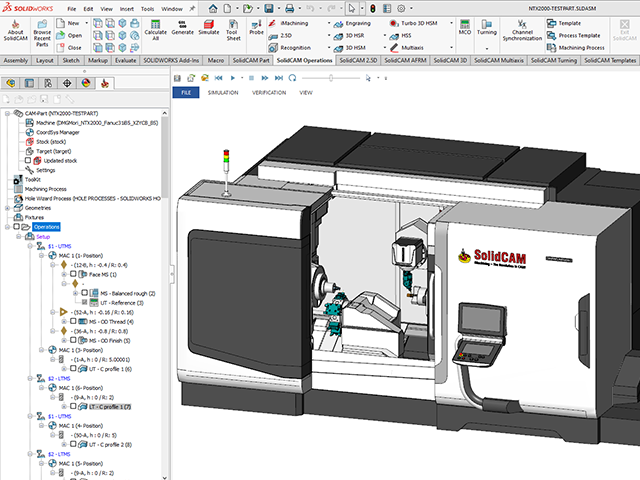Skip simulation to the end
The width and height of the screenshot is (640, 480).
click(279, 78)
